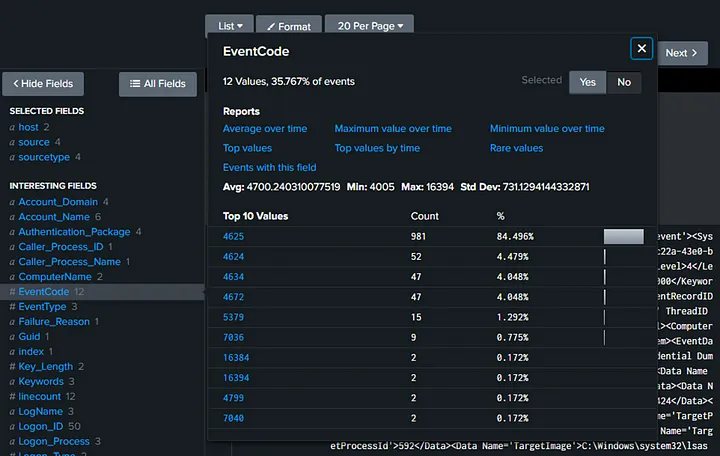Screen dimensions: 720x456
Task: Set Selected to No
Action: [624, 82]
